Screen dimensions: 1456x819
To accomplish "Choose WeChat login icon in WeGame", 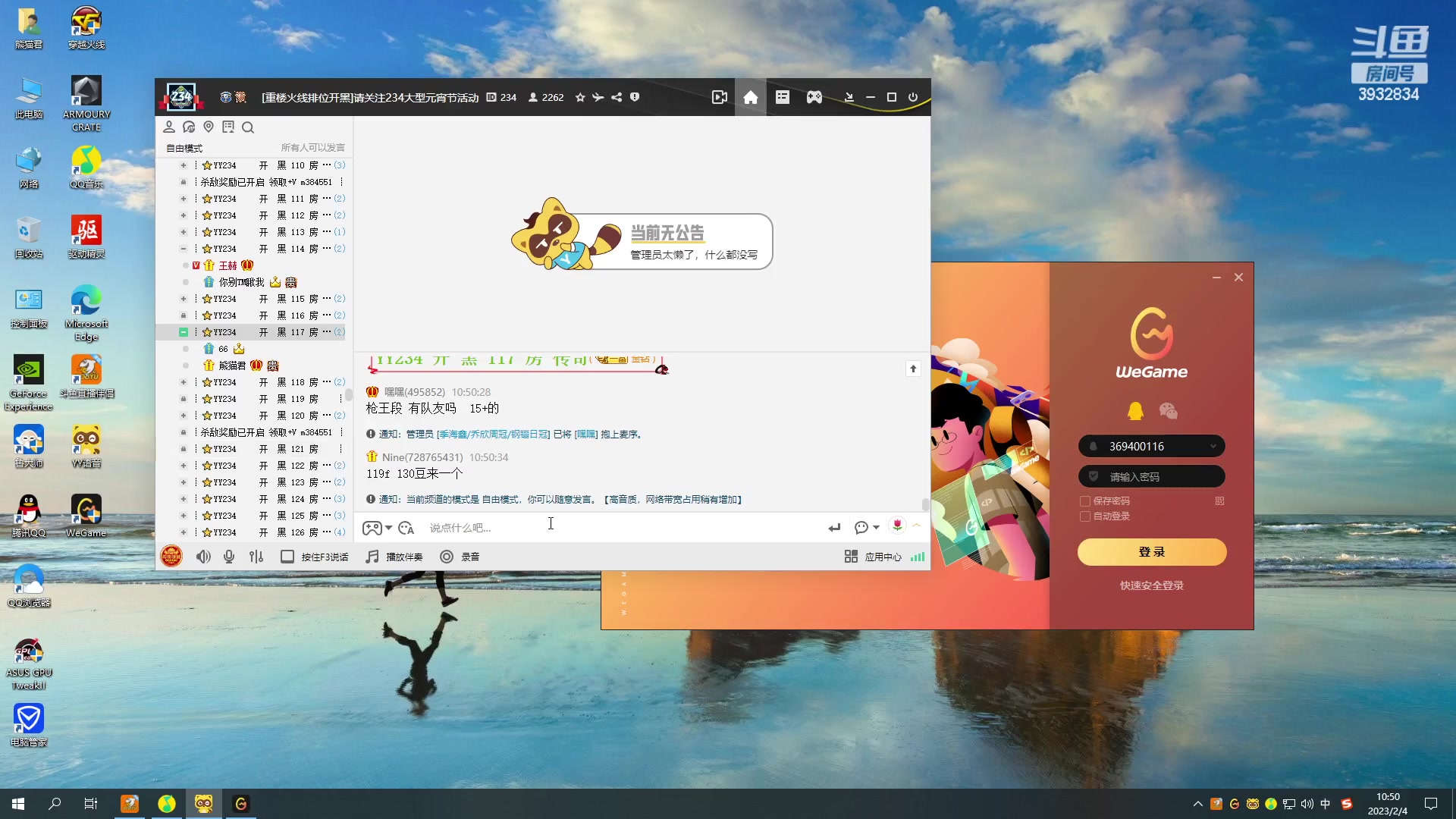I will click(x=1169, y=411).
